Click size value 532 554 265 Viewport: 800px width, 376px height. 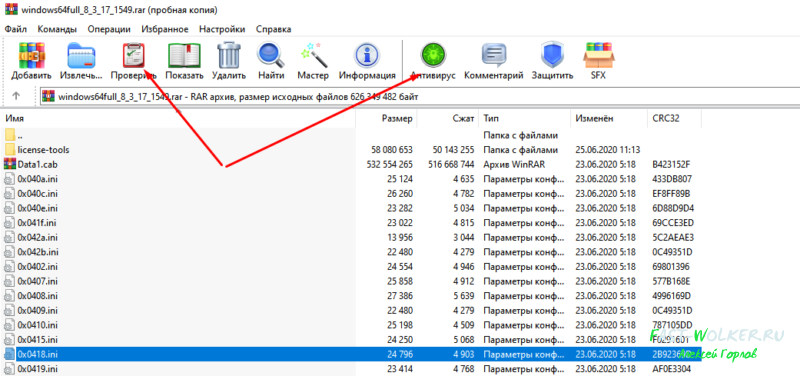tap(390, 164)
